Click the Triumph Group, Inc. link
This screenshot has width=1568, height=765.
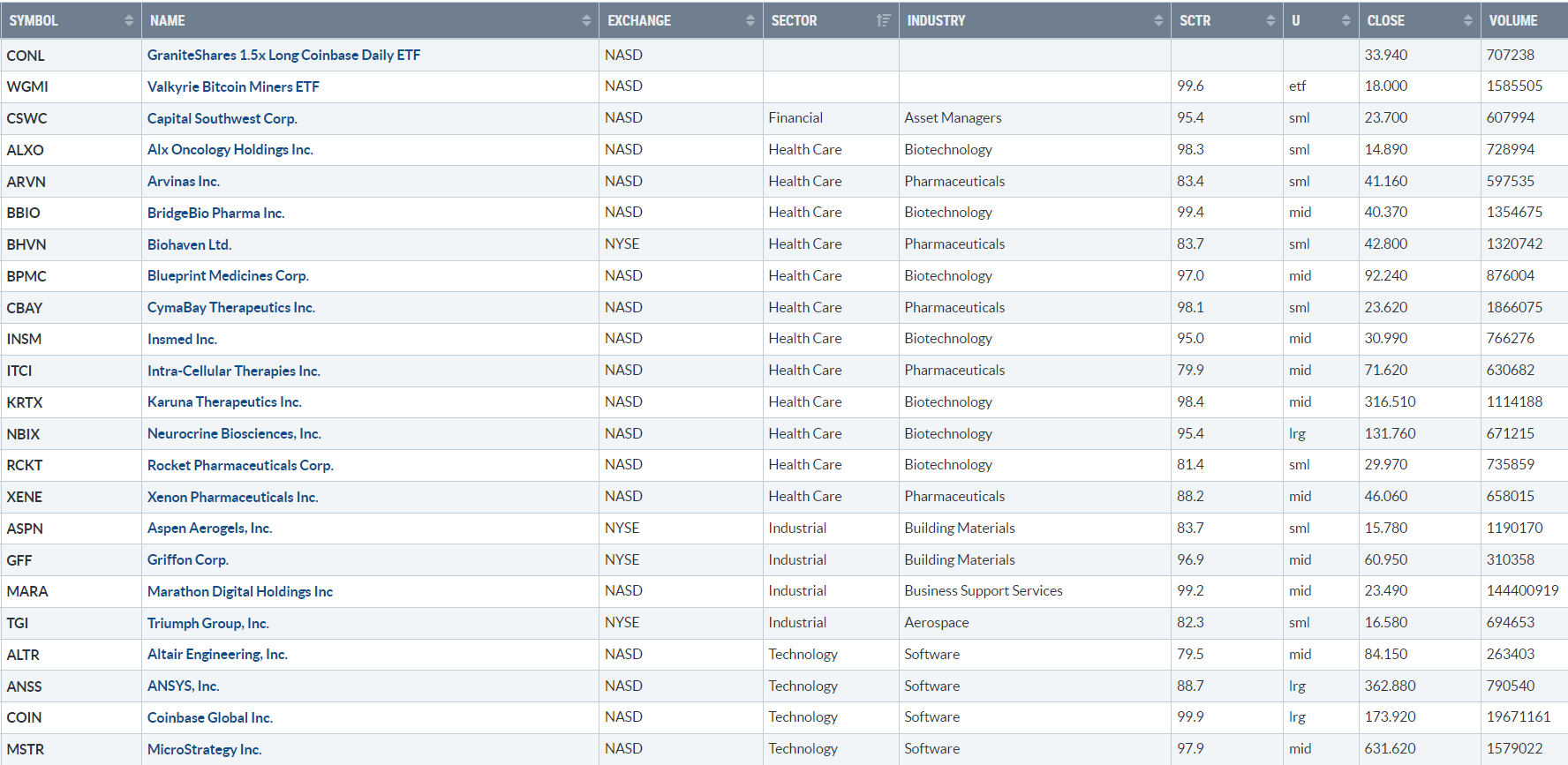click(207, 623)
